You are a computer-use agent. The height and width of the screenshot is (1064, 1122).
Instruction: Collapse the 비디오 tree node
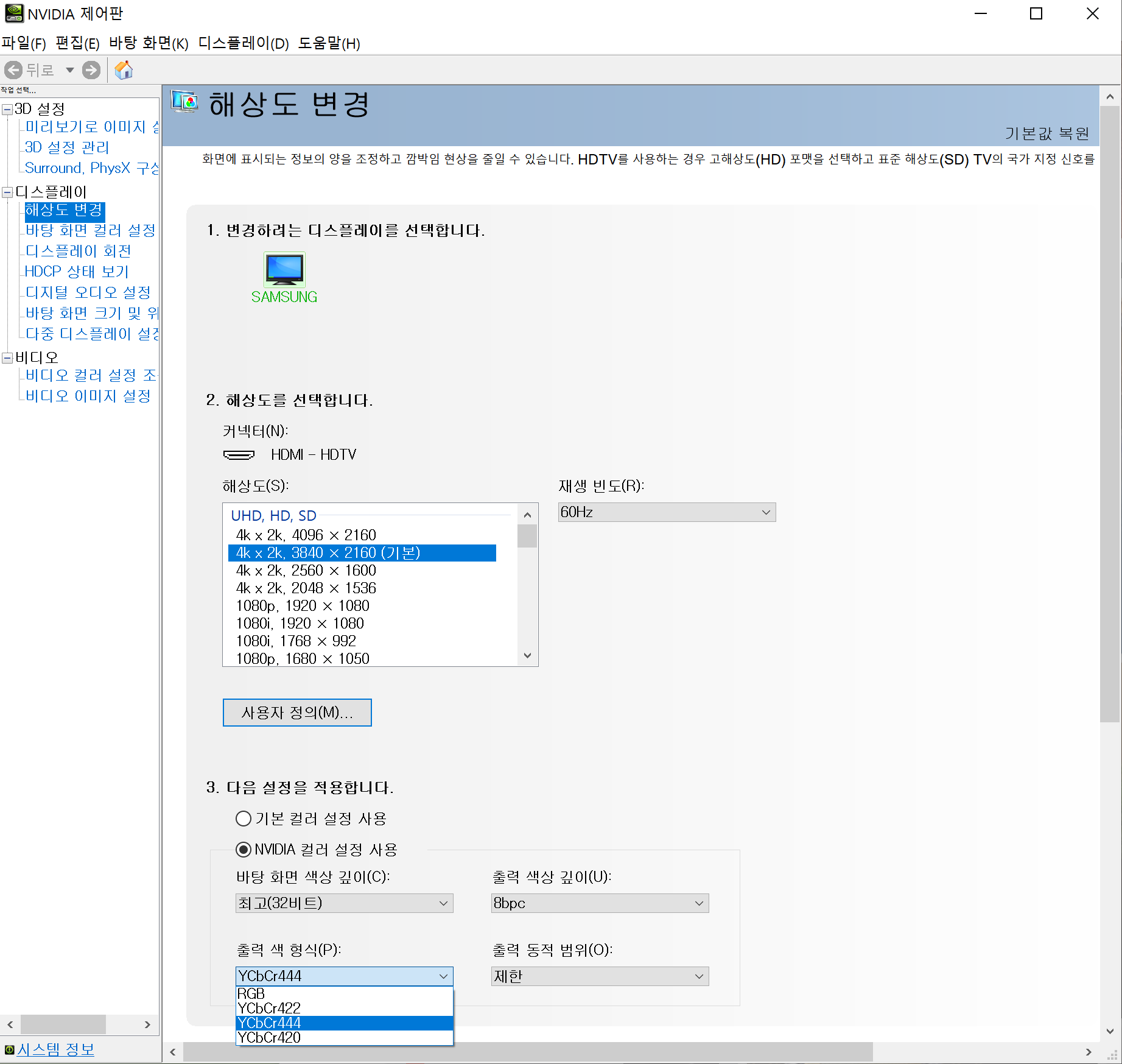tap(7, 358)
